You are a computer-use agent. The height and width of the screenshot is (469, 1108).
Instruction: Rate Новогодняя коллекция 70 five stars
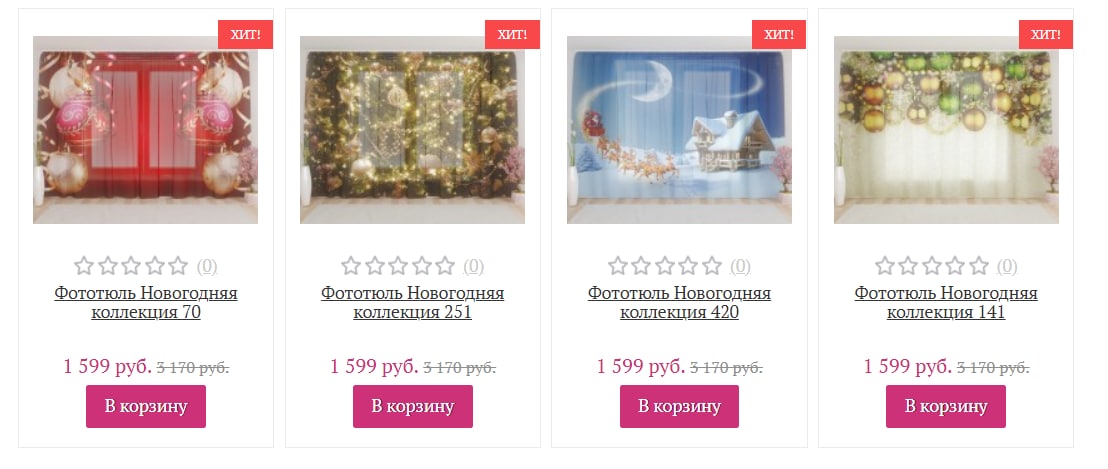tap(178, 266)
